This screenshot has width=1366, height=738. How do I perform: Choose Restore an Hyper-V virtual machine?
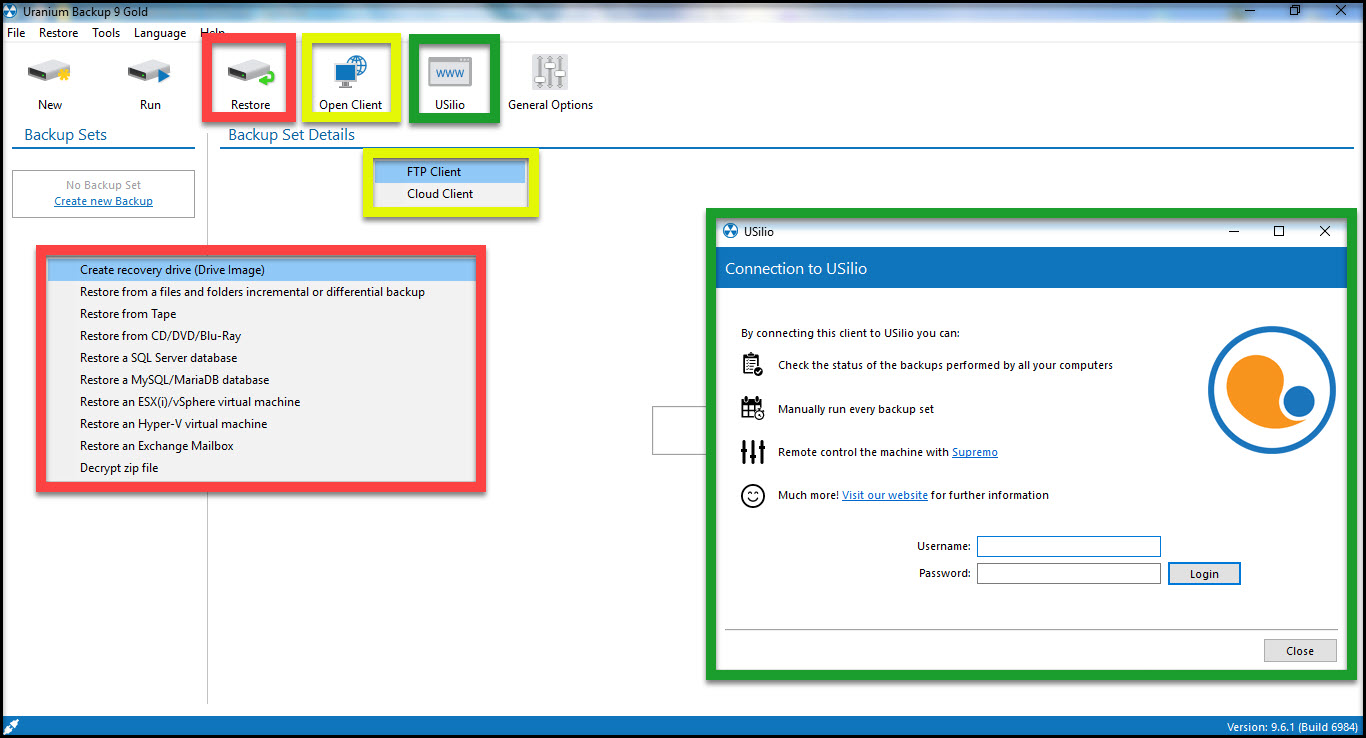261,424
